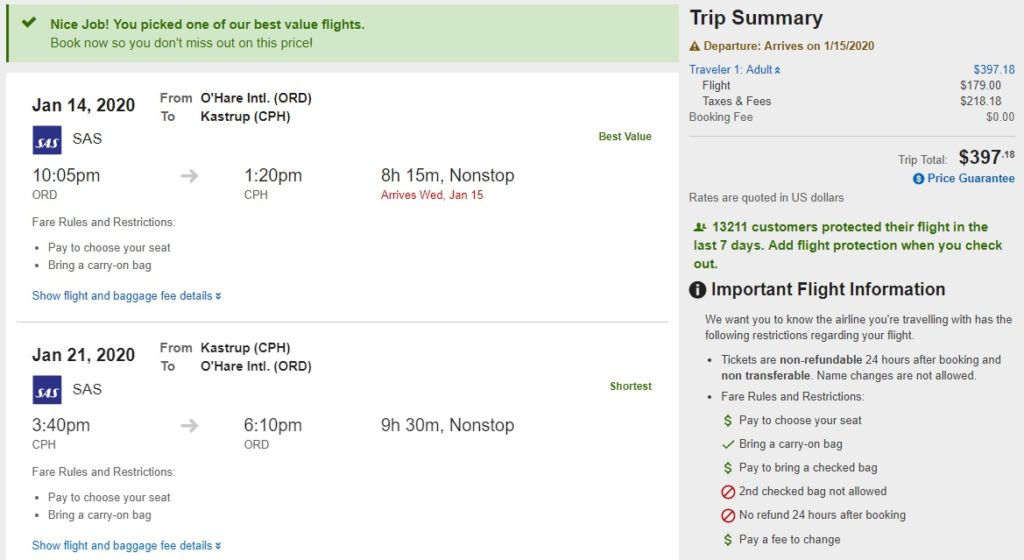Click the Best Value label on the outbound flight
Image resolution: width=1024 pixels, height=560 pixels.
tap(625, 137)
